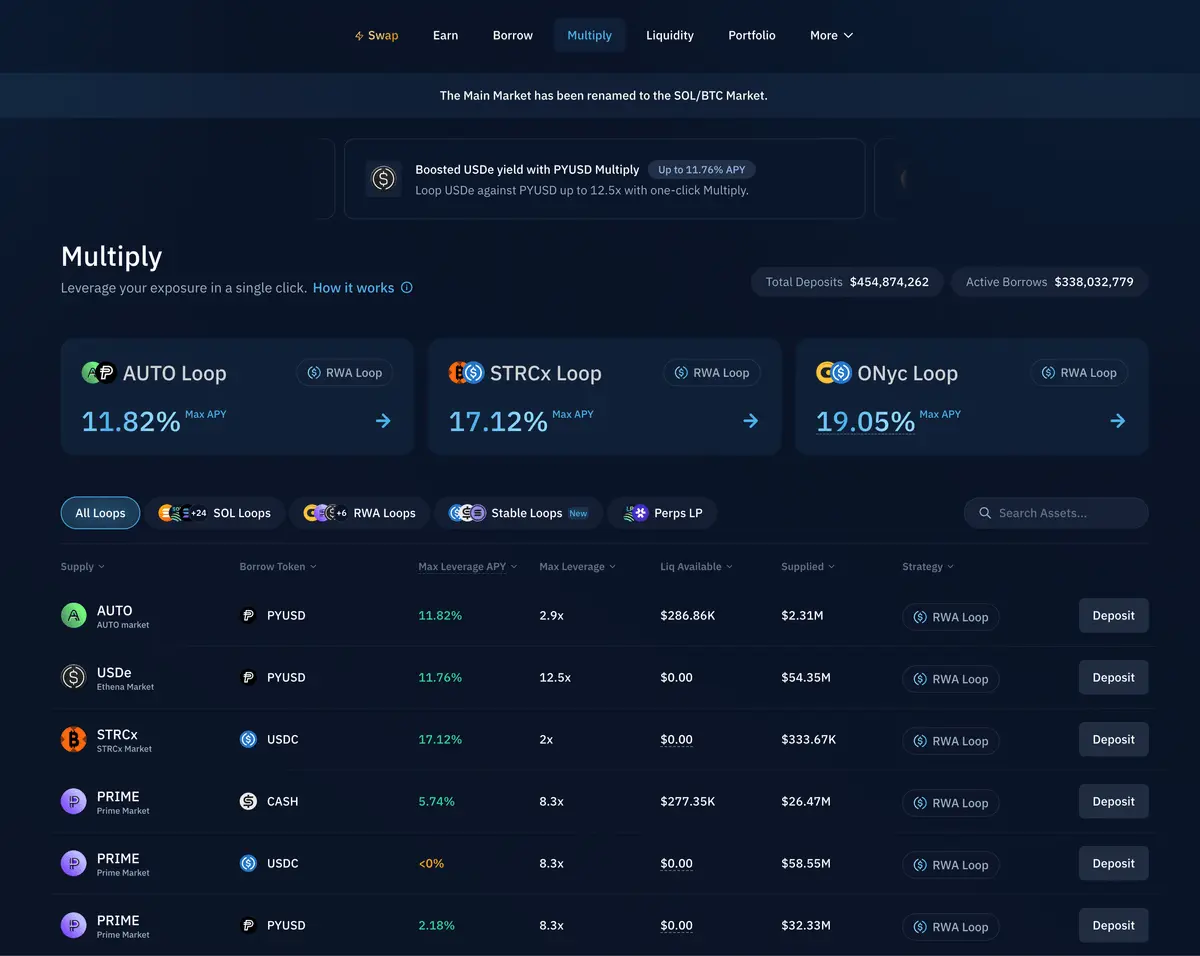
Task: Click the green AUTO token icon in table
Action: [x=74, y=616]
